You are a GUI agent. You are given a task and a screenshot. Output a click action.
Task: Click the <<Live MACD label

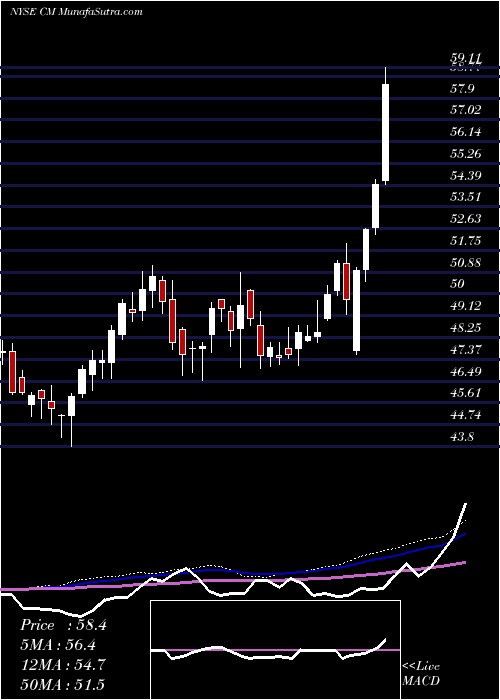[421, 674]
